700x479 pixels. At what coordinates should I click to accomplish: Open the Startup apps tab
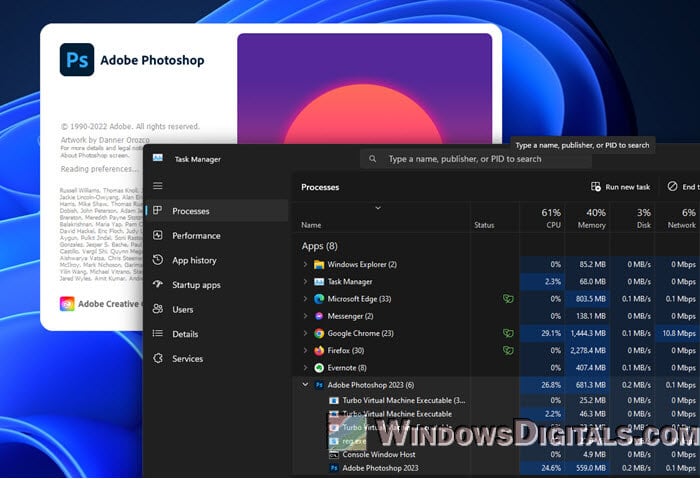pos(217,284)
